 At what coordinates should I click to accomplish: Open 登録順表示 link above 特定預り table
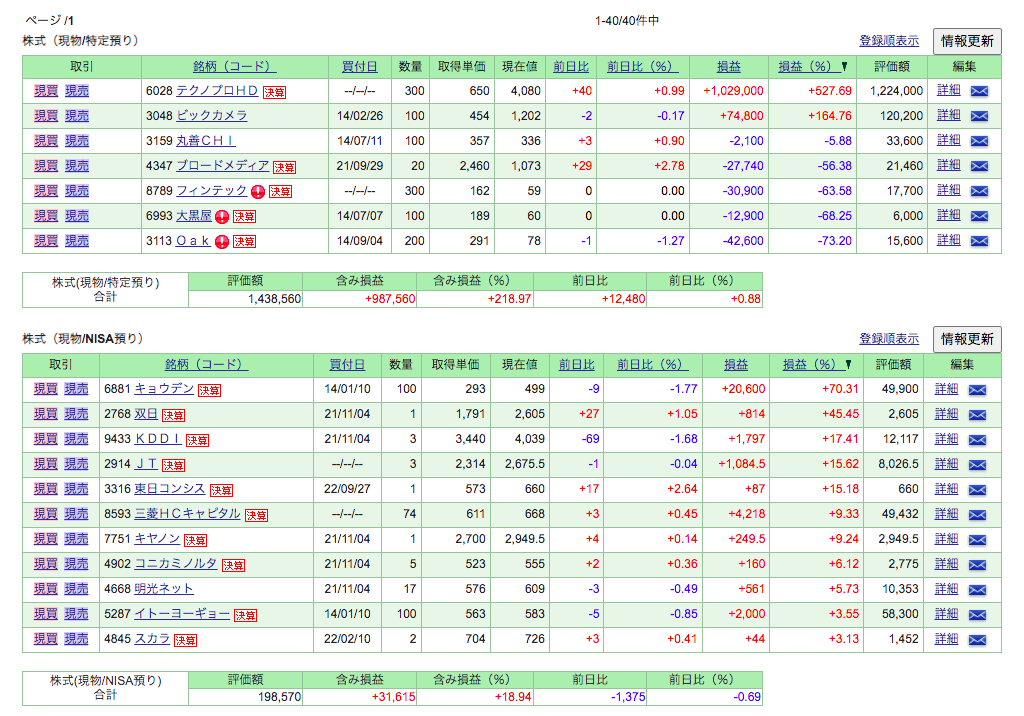point(889,41)
